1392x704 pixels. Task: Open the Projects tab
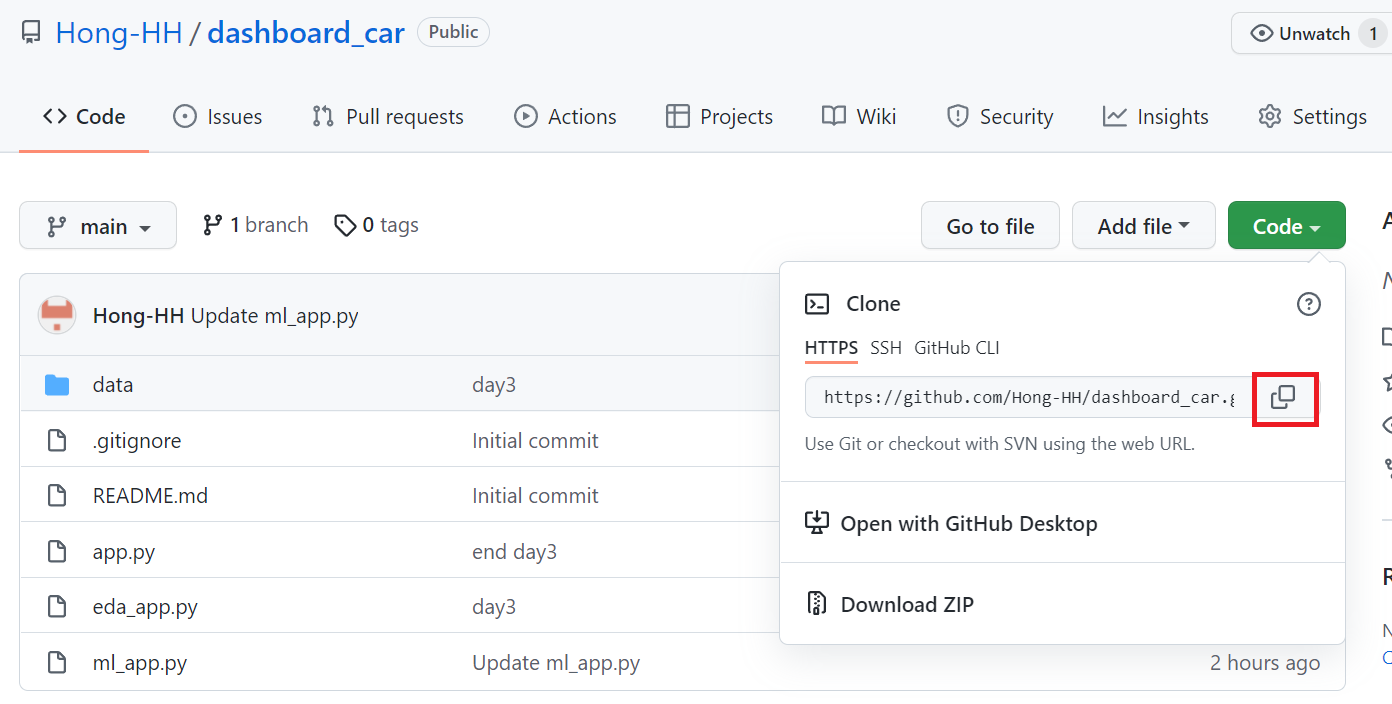(719, 117)
